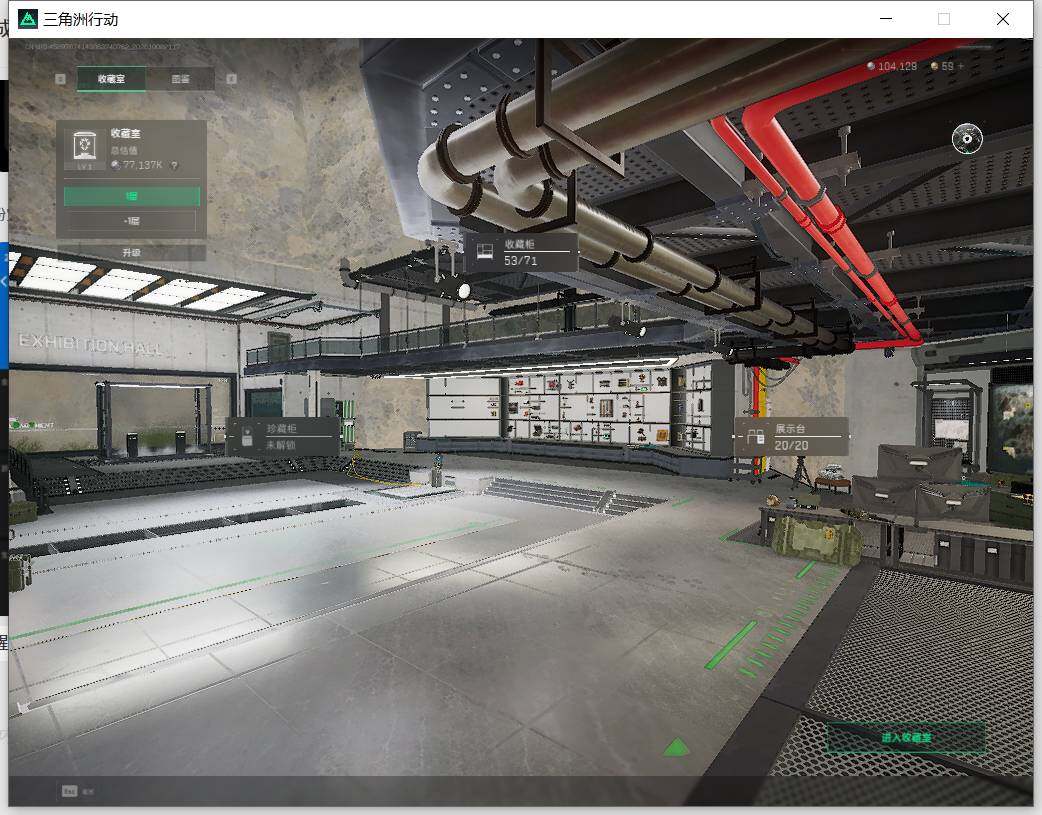Image resolution: width=1042 pixels, height=815 pixels.
Task: Click the lock icon on the 珍藏柜 label
Action: pos(247,436)
